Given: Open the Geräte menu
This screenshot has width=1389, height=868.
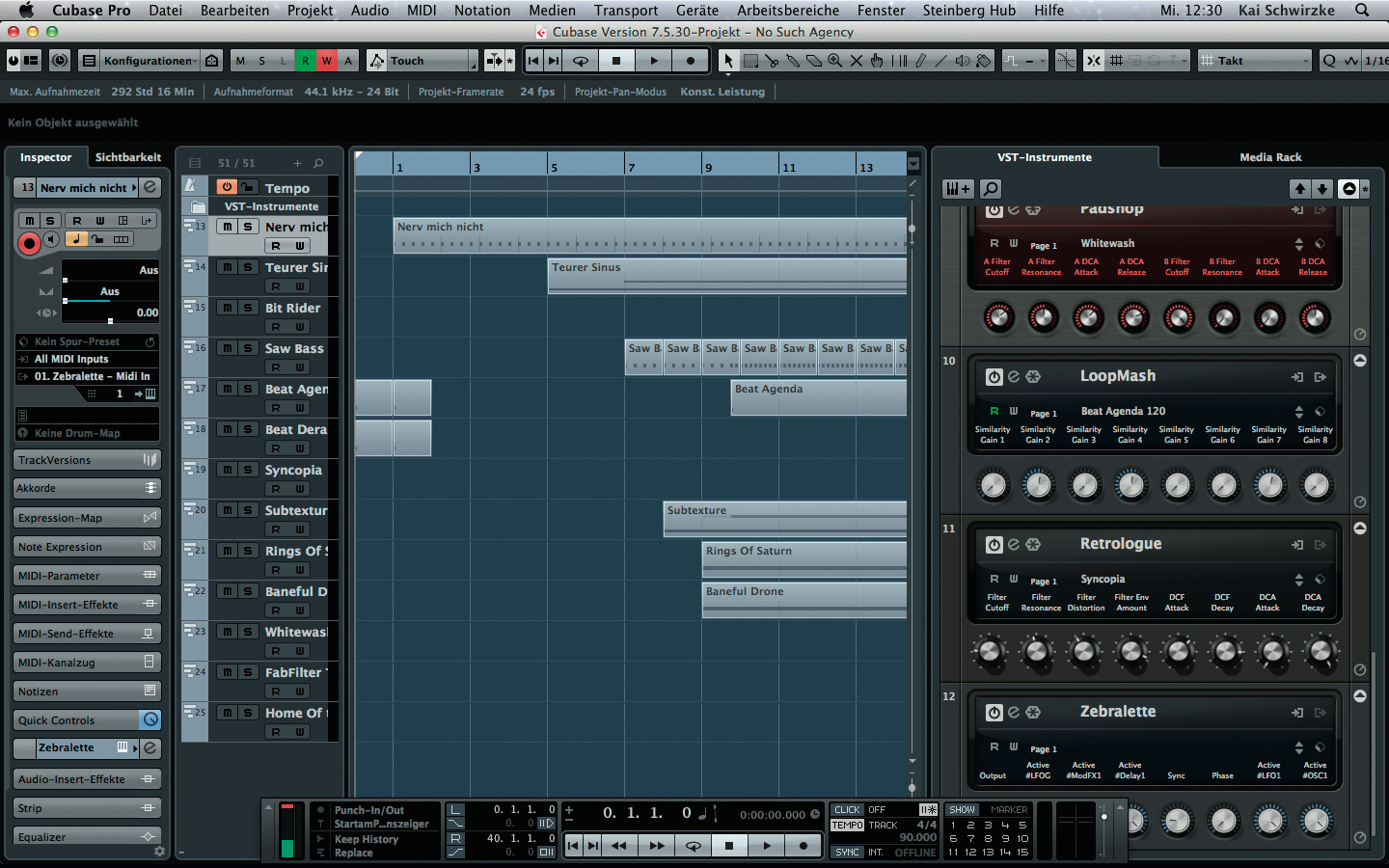Looking at the screenshot, I should point(696,11).
